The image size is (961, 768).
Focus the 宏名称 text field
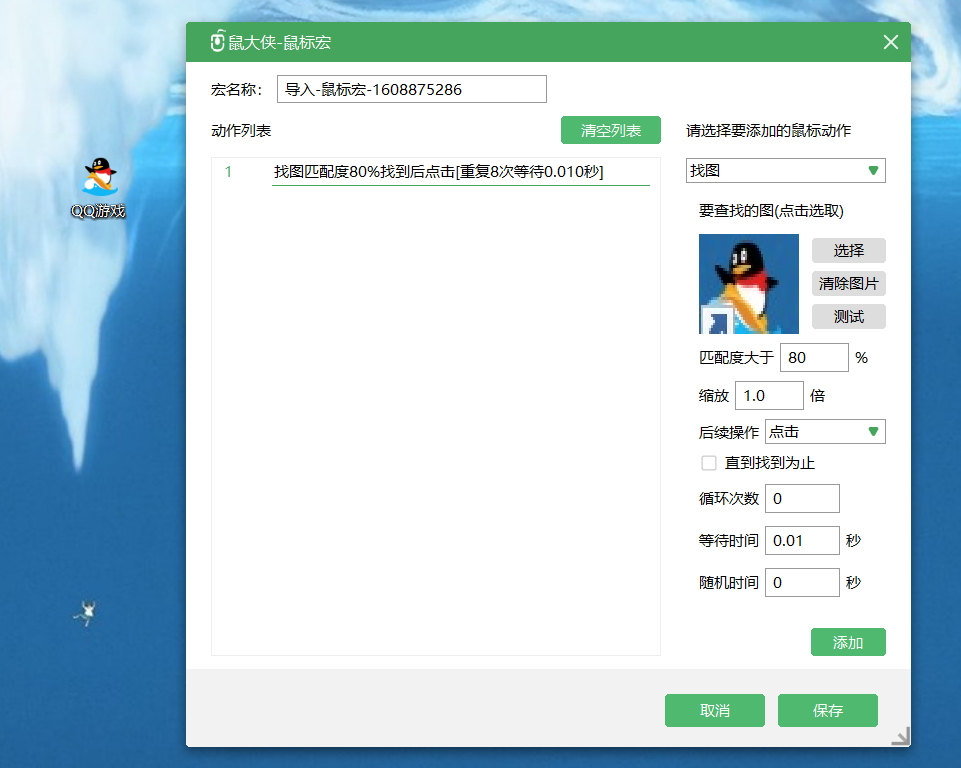coord(411,89)
